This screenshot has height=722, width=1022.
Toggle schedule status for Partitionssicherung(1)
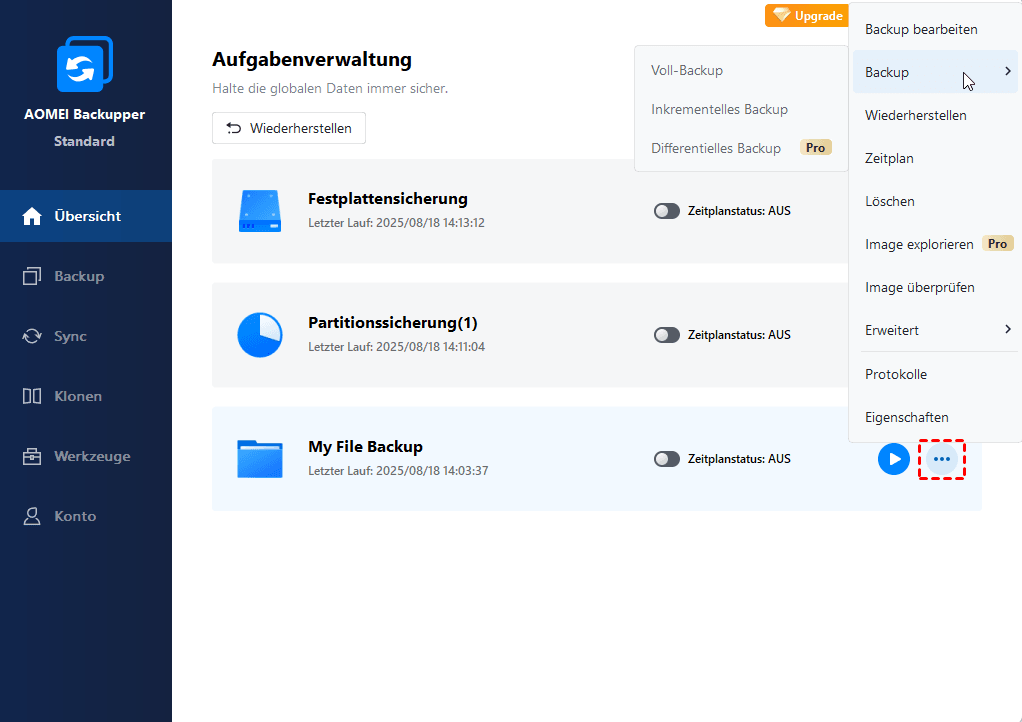[667, 335]
